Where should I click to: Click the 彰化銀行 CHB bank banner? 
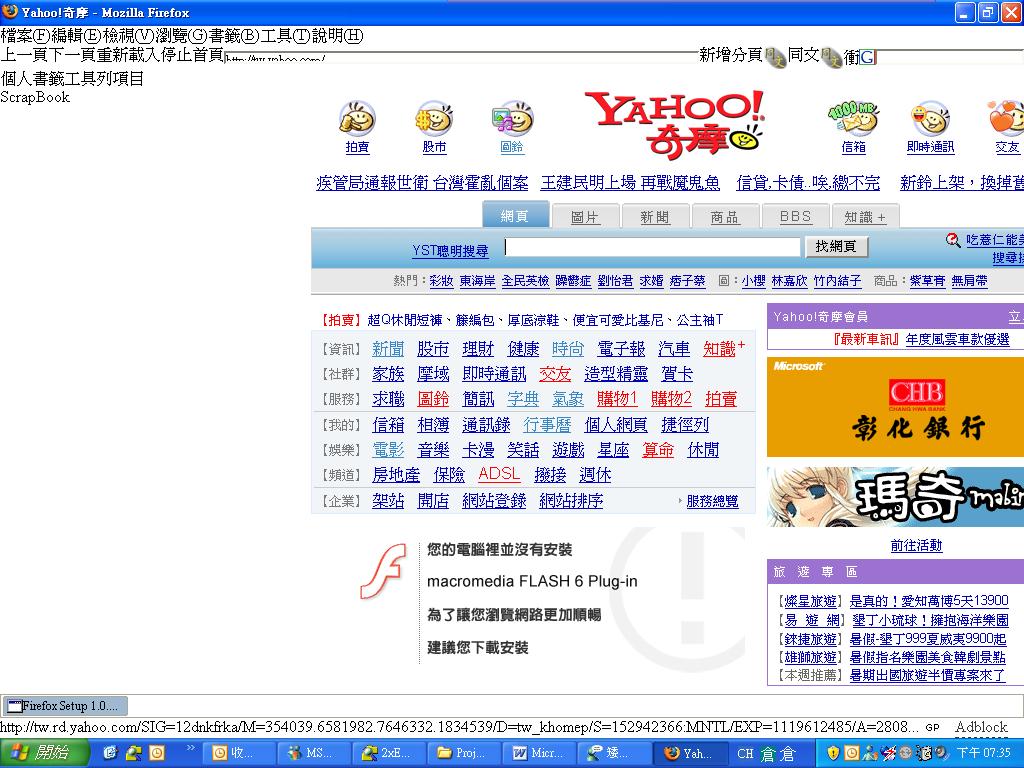pos(895,407)
